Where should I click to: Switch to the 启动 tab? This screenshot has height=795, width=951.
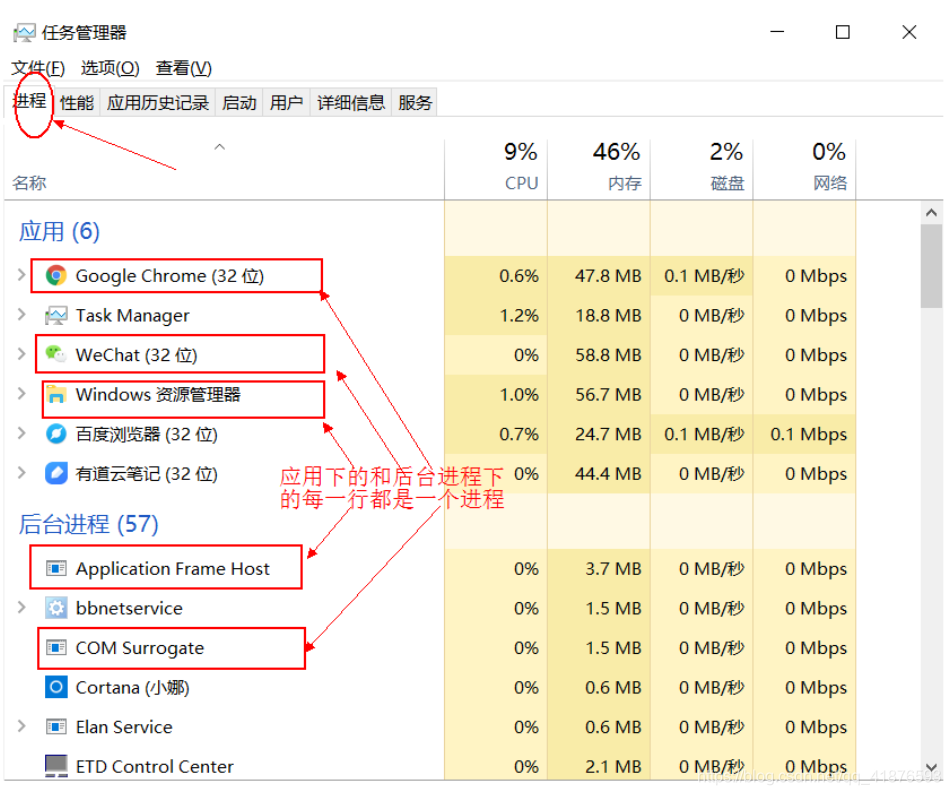point(240,102)
